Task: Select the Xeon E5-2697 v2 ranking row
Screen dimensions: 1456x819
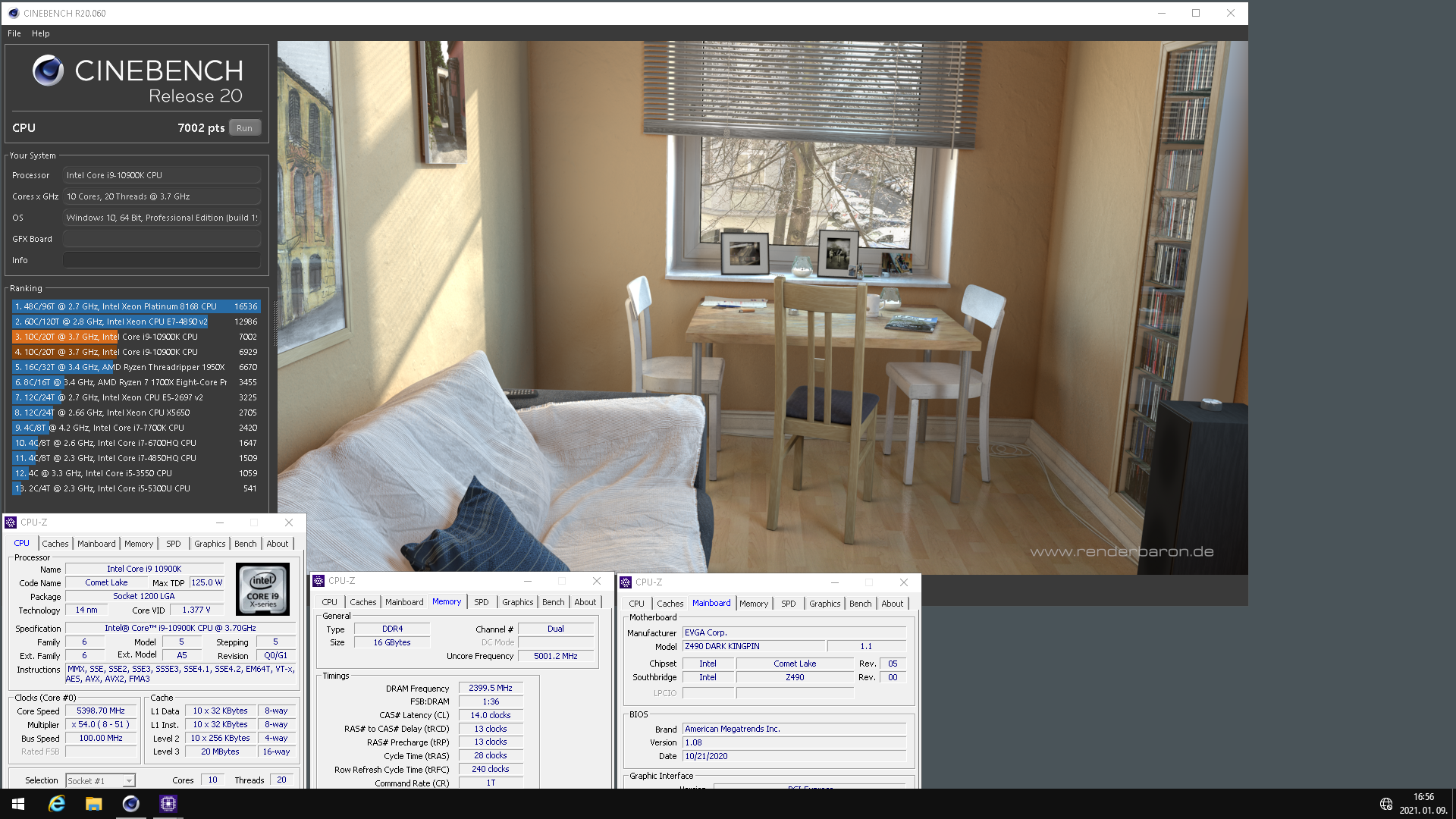Action: click(x=136, y=397)
